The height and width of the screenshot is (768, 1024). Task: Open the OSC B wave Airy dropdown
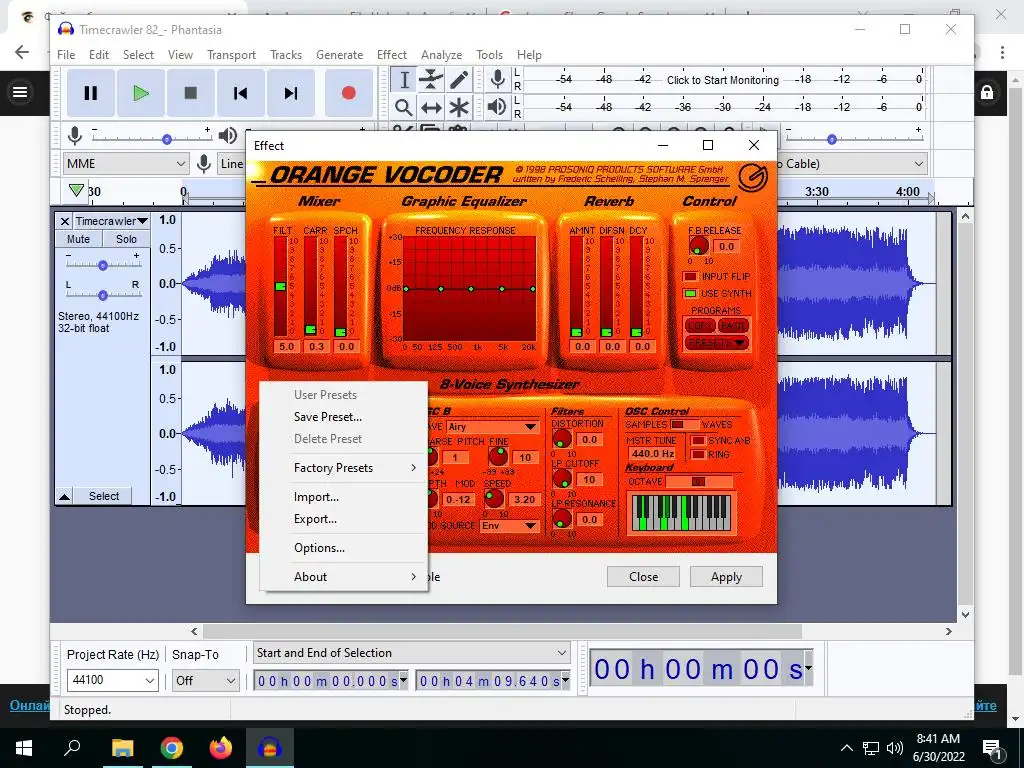click(492, 427)
